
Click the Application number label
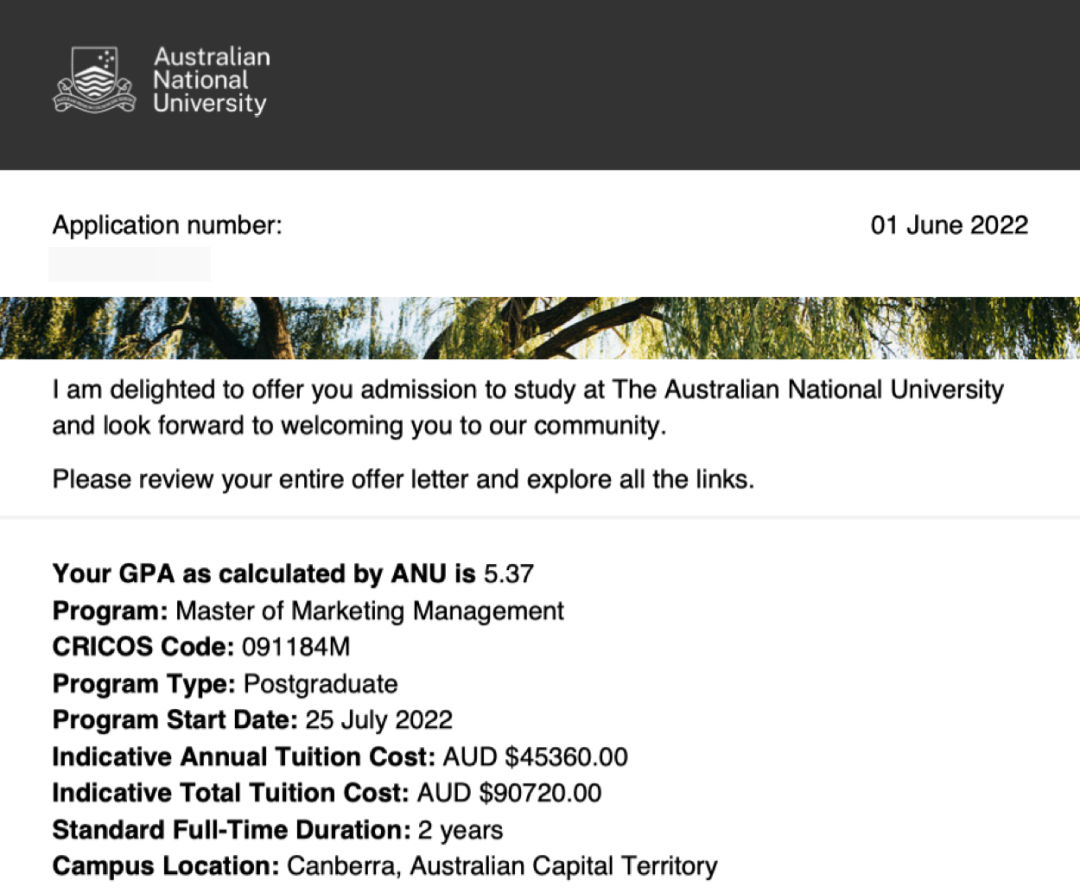click(167, 225)
